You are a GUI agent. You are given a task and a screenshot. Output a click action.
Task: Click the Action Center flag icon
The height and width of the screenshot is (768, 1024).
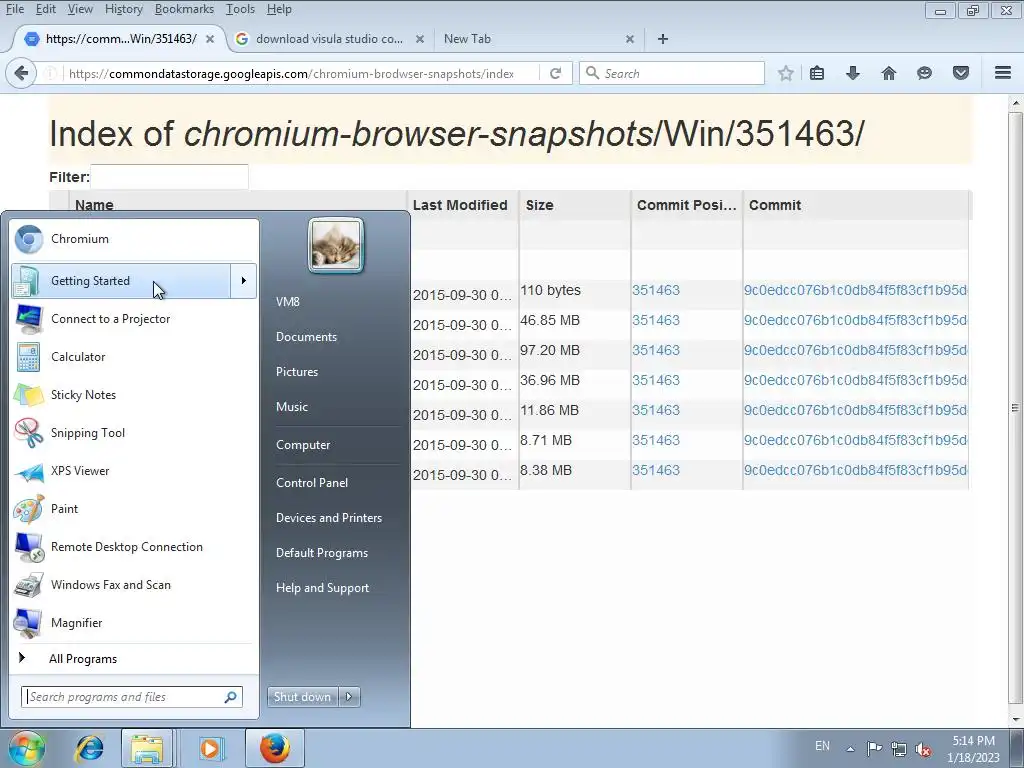click(874, 748)
